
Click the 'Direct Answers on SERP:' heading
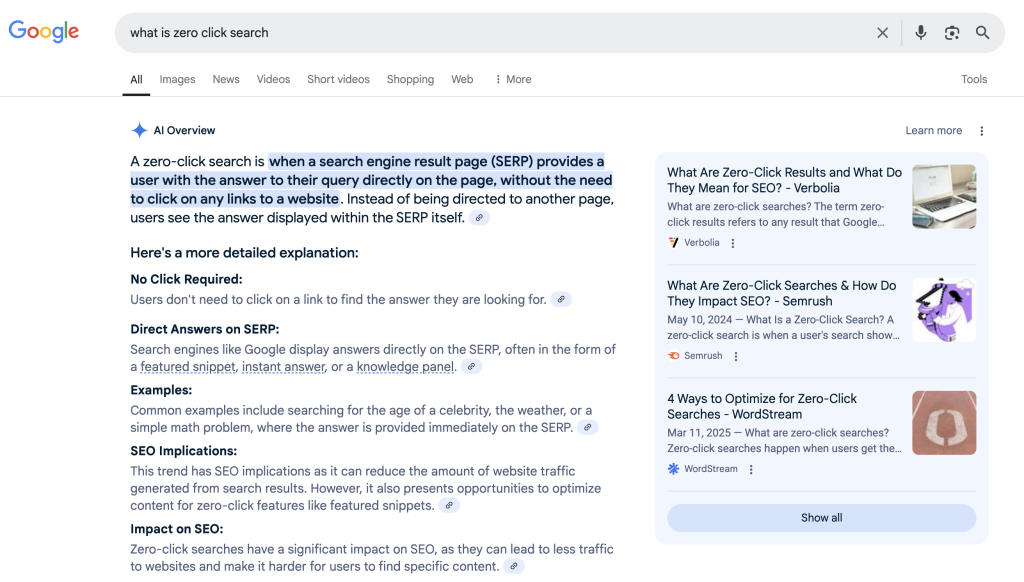(x=204, y=329)
